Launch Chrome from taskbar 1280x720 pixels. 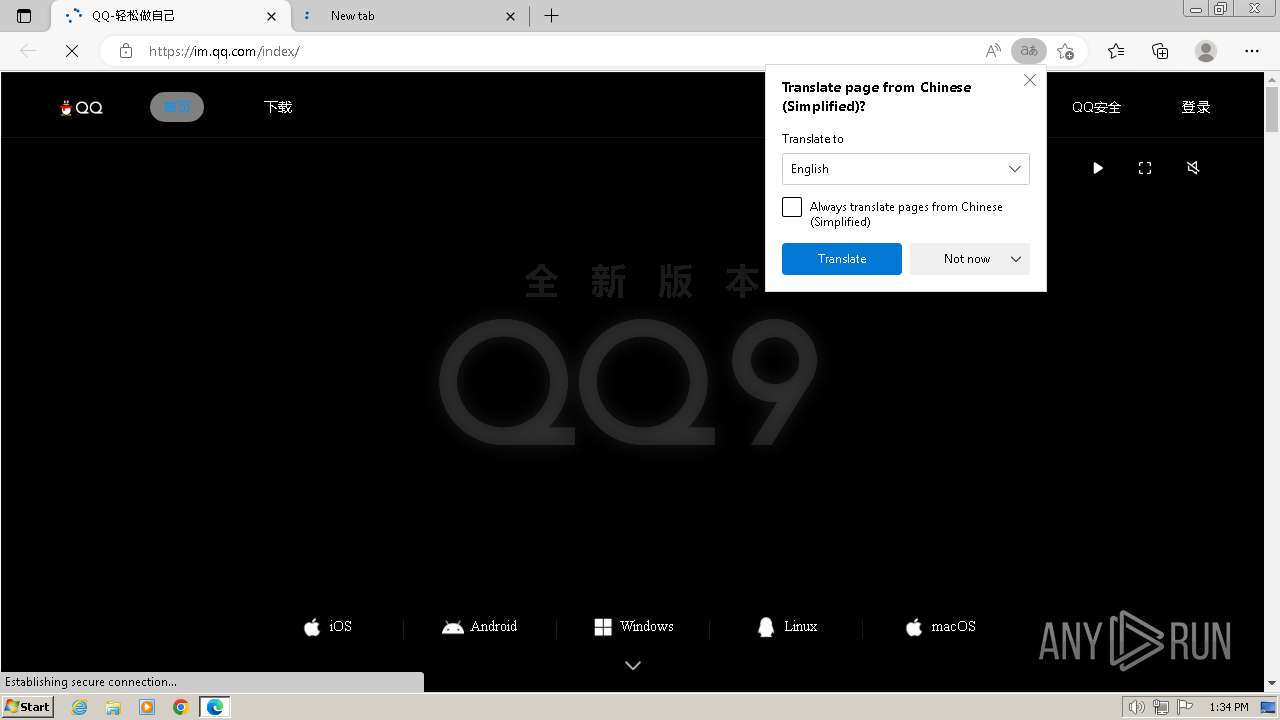pyautogui.click(x=180, y=707)
